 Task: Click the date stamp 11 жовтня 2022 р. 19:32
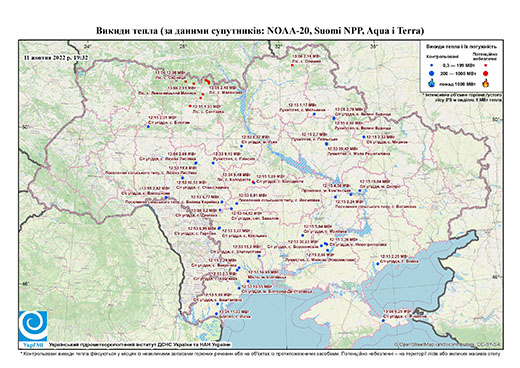[56, 57]
